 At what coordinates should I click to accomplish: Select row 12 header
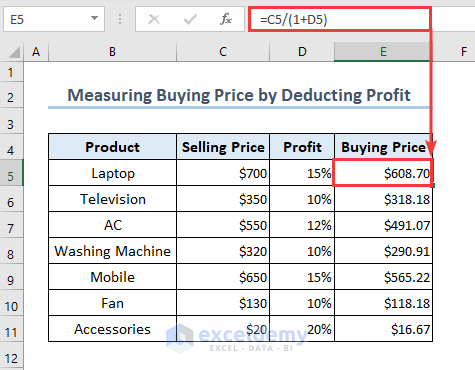pyautogui.click(x=11, y=355)
